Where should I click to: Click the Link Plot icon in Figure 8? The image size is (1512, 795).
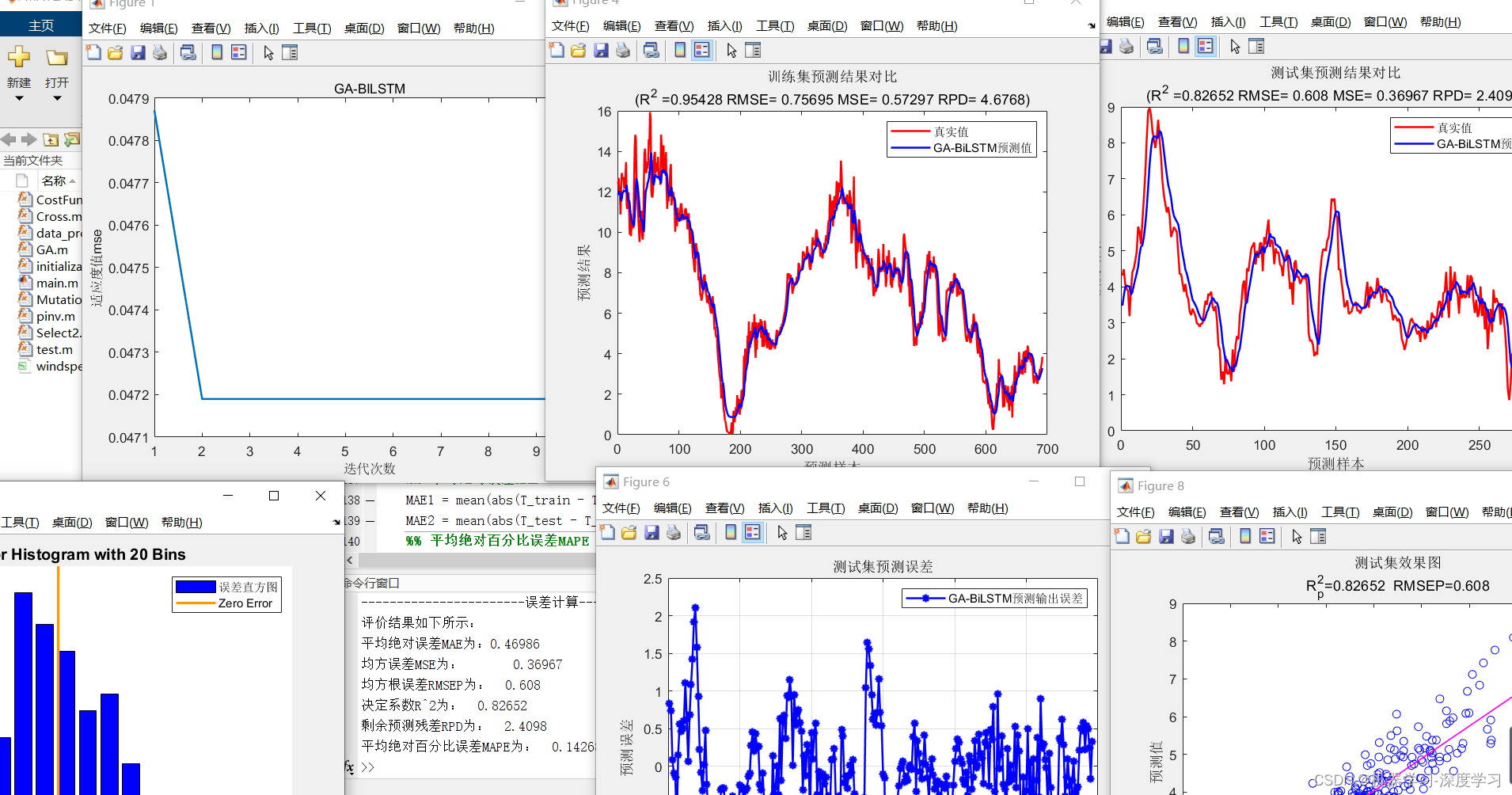[1217, 537]
